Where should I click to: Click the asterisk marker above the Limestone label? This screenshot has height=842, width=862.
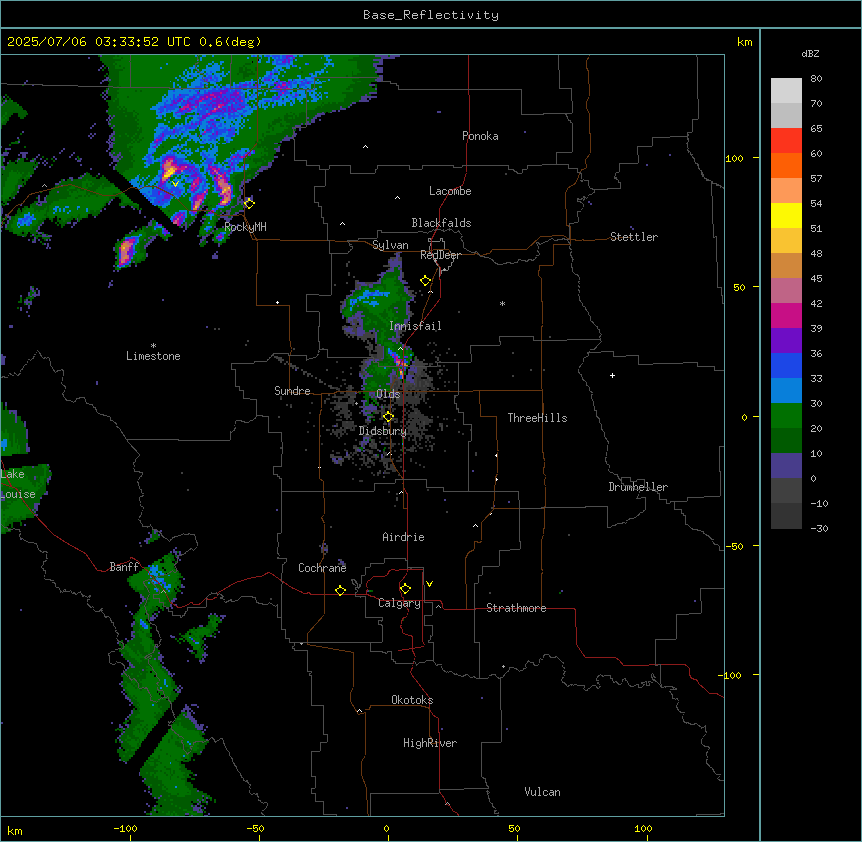pos(153,346)
